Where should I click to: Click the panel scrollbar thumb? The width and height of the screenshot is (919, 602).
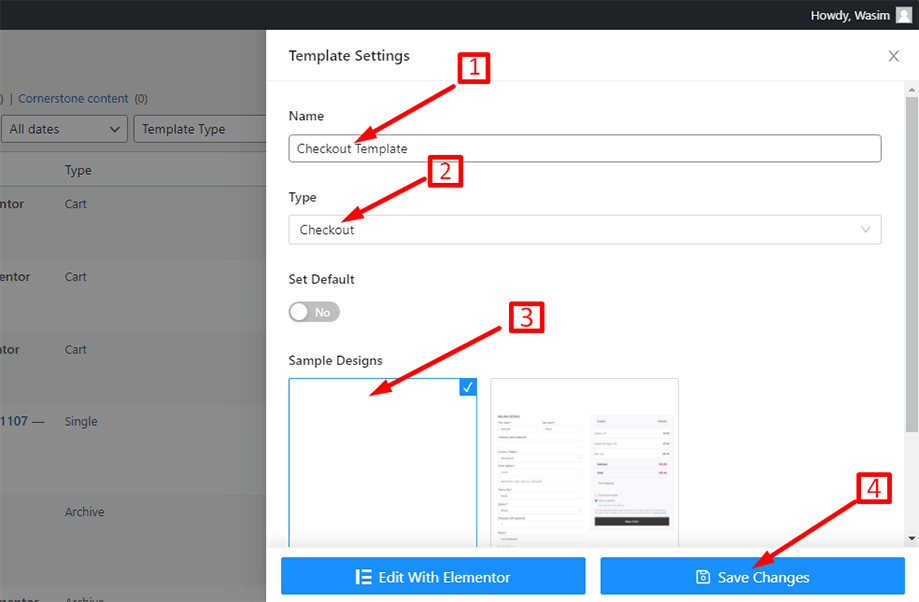pyautogui.click(x=911, y=265)
